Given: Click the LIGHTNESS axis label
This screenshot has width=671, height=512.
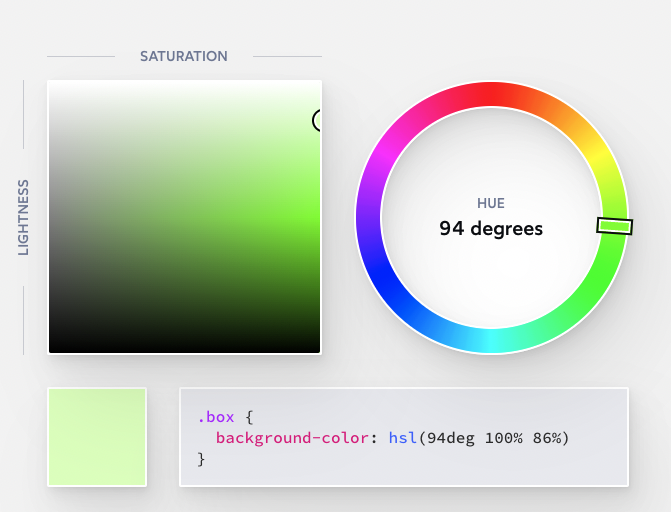Looking at the screenshot, I should point(23,217).
